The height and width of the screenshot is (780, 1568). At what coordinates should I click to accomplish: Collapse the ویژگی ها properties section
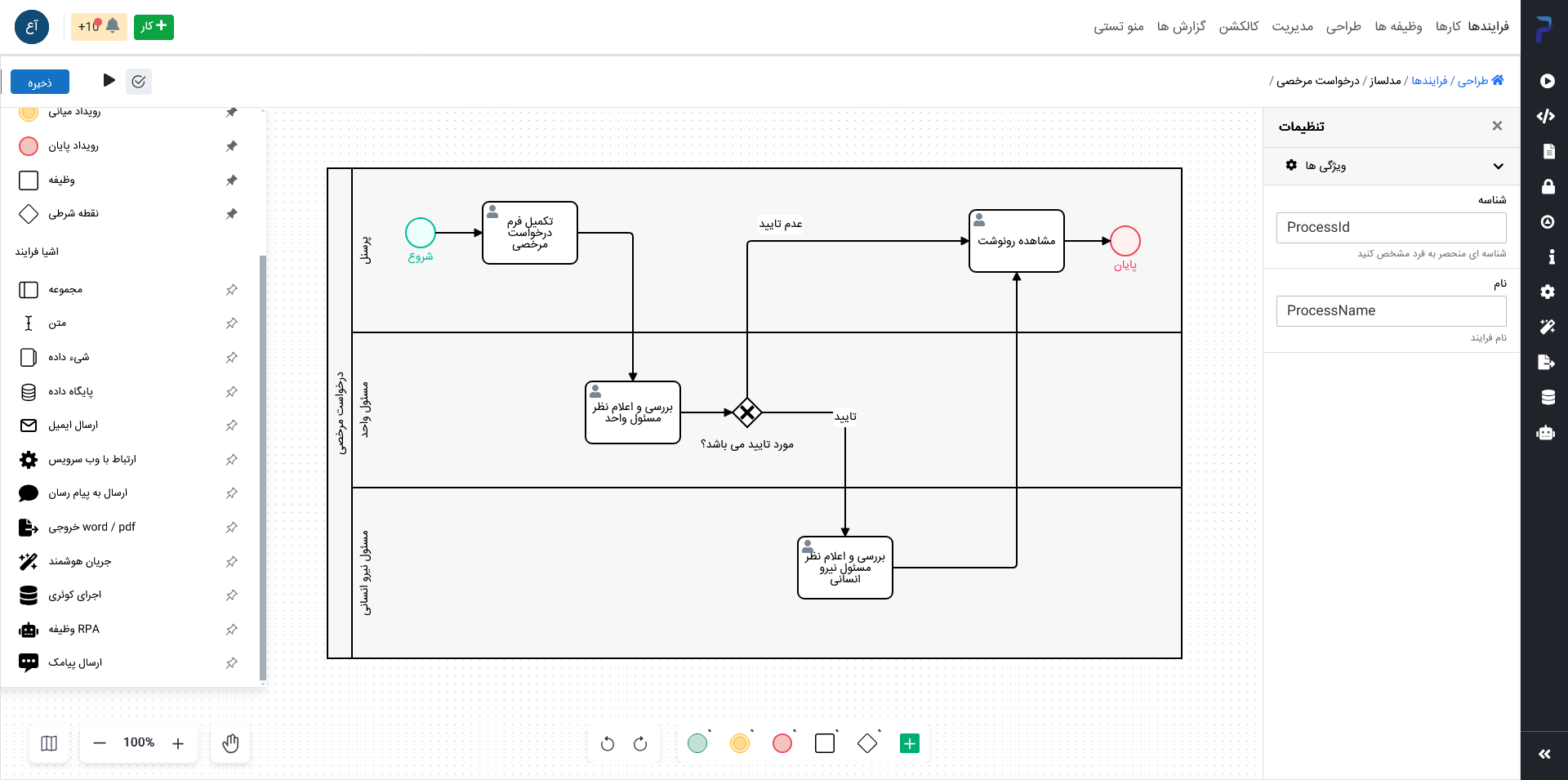click(x=1498, y=166)
